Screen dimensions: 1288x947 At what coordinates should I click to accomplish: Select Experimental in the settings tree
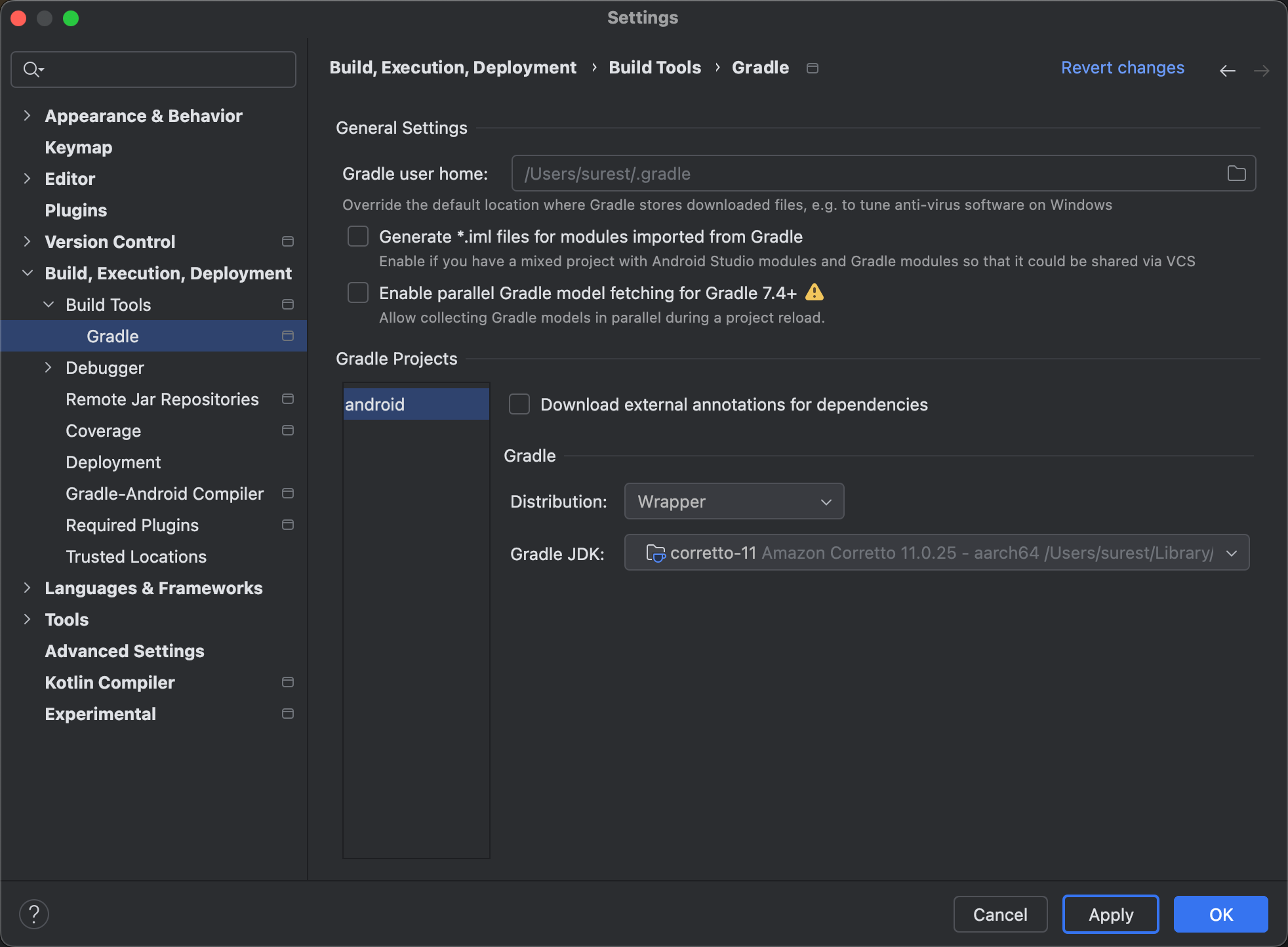100,714
